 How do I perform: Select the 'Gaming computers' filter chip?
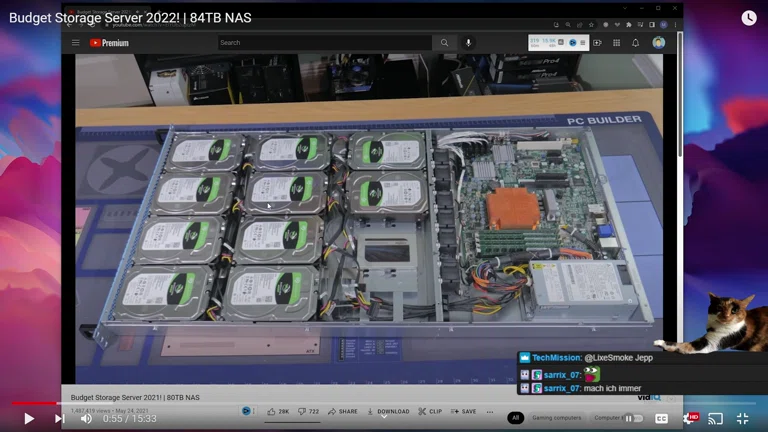(x=556, y=418)
